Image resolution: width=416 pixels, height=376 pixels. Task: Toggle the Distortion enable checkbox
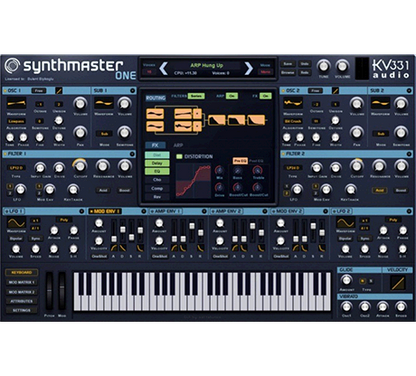179,156
